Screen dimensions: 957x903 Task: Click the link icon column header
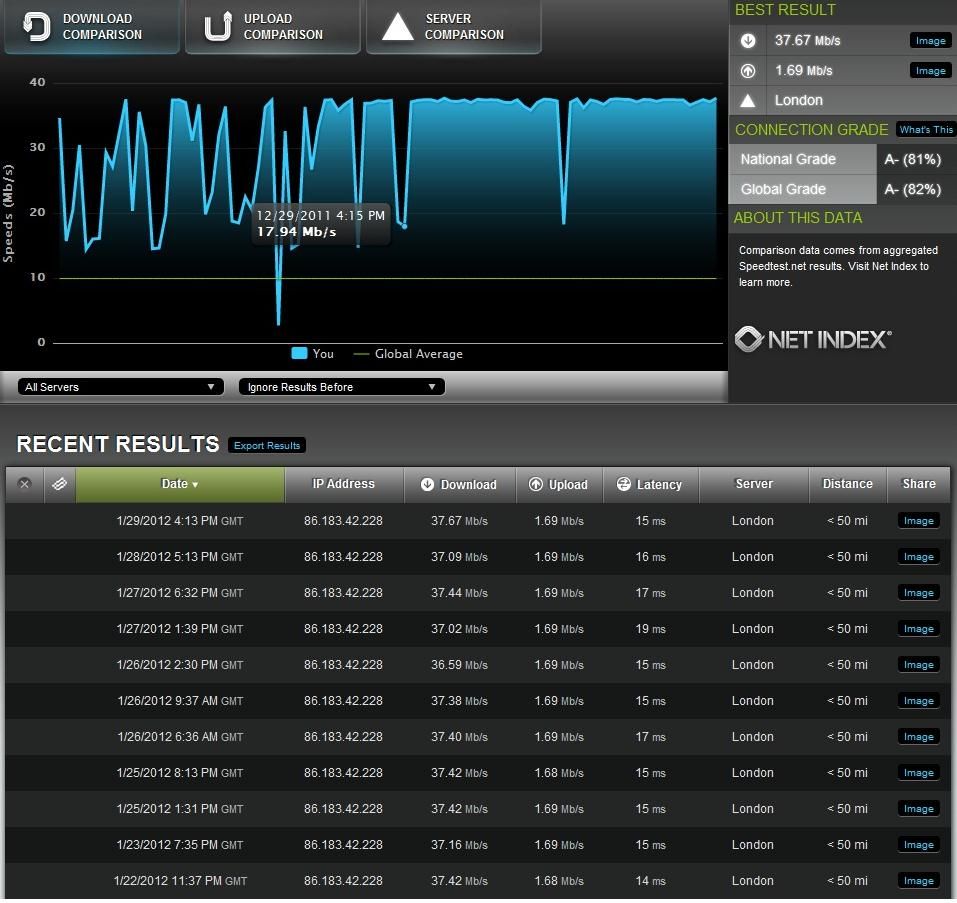59,484
